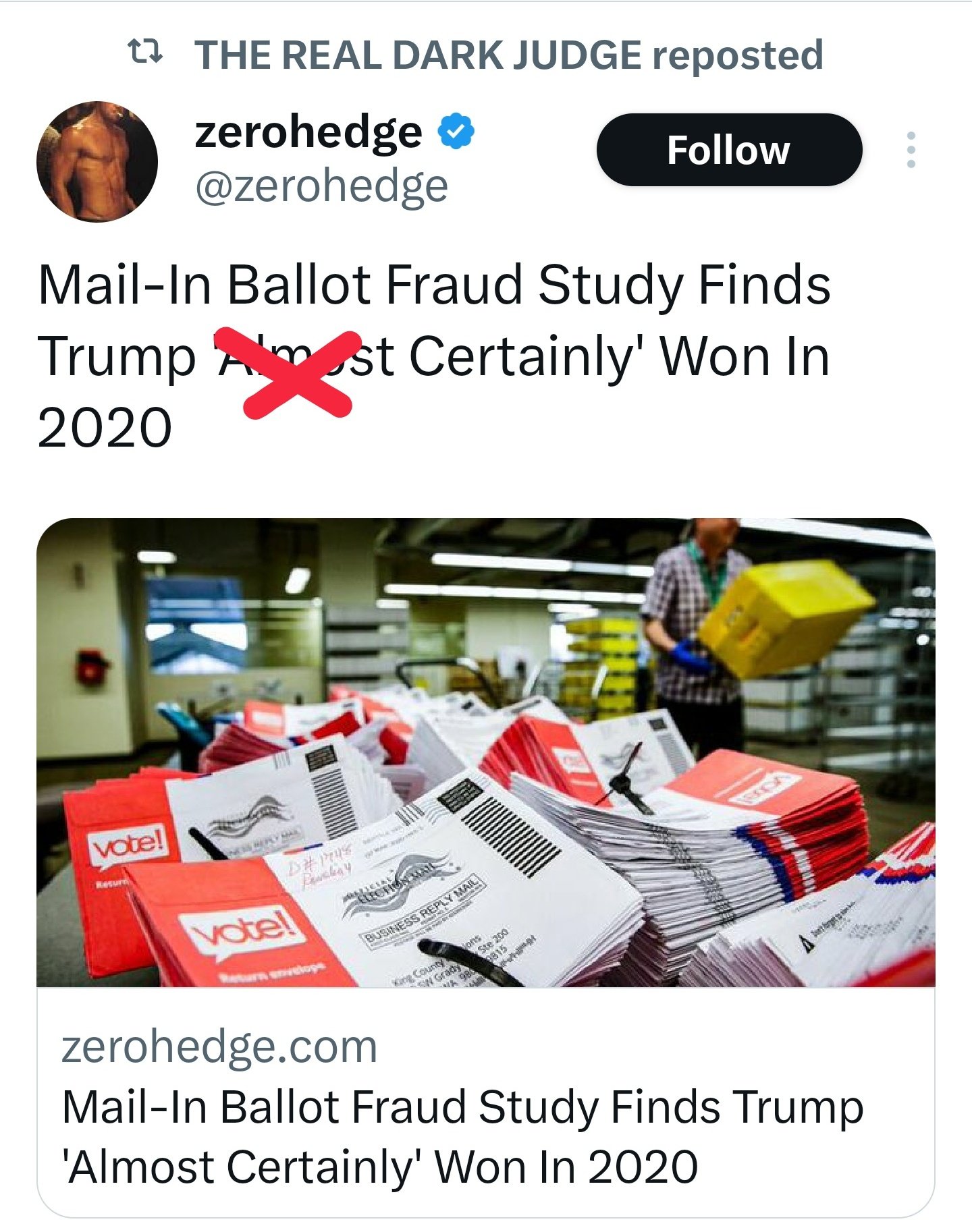Follow the zerohedge account
Screen dimensions: 972x1232
coord(729,150)
